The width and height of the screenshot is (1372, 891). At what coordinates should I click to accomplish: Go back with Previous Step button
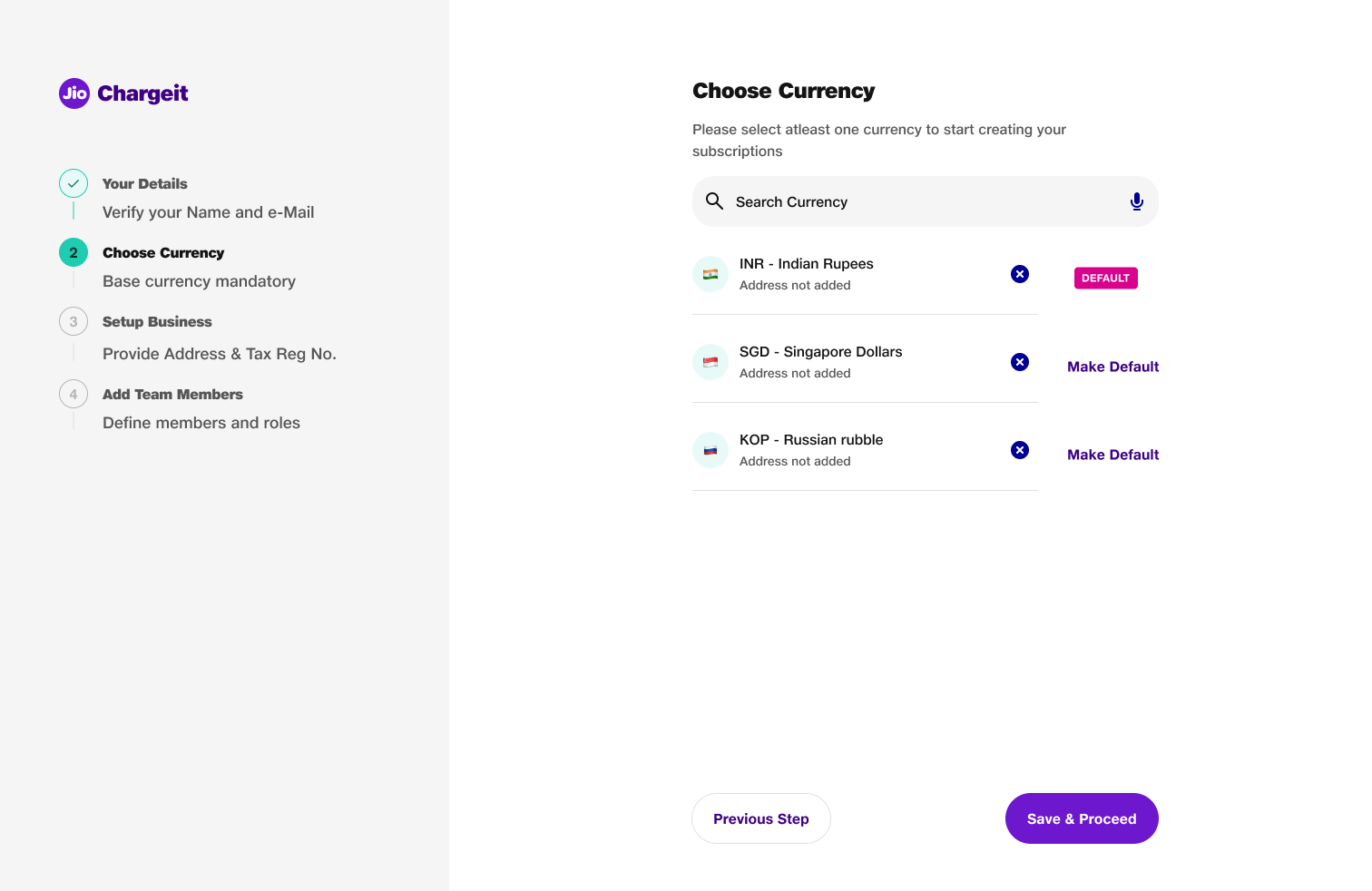tap(760, 818)
